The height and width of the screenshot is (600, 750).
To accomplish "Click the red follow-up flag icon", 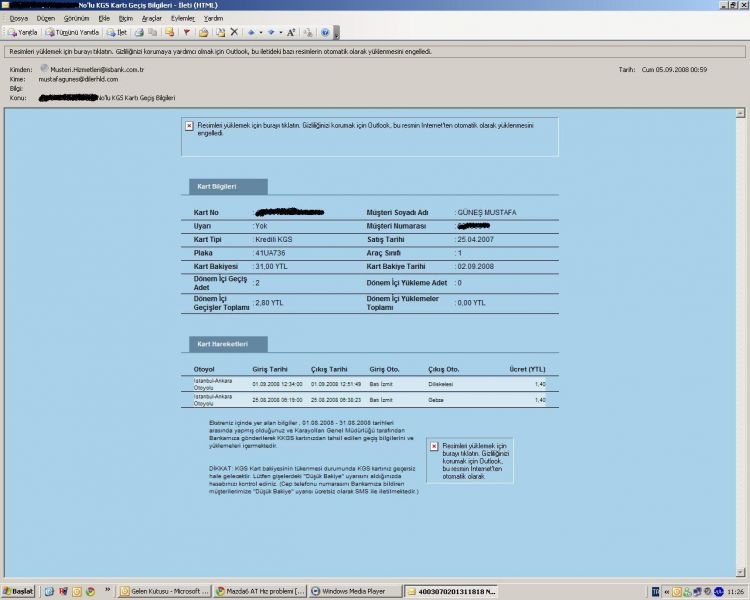I will click(187, 33).
